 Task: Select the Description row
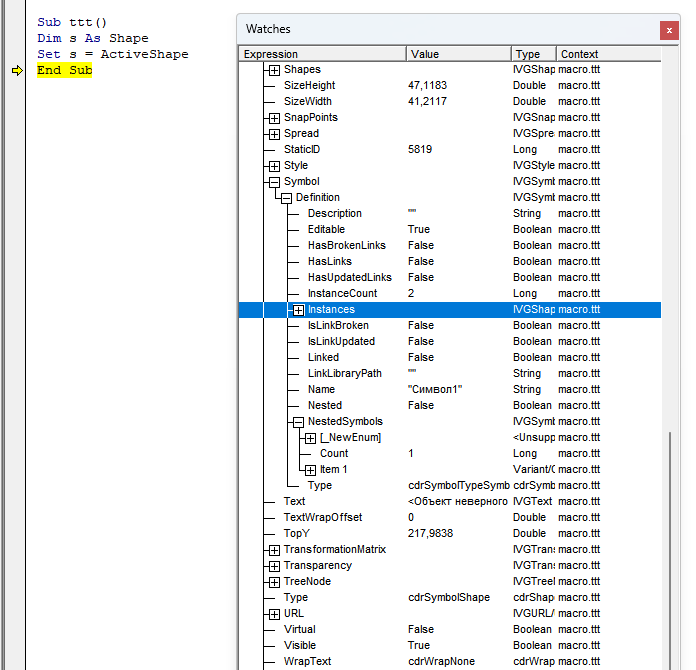pyautogui.click(x=450, y=213)
